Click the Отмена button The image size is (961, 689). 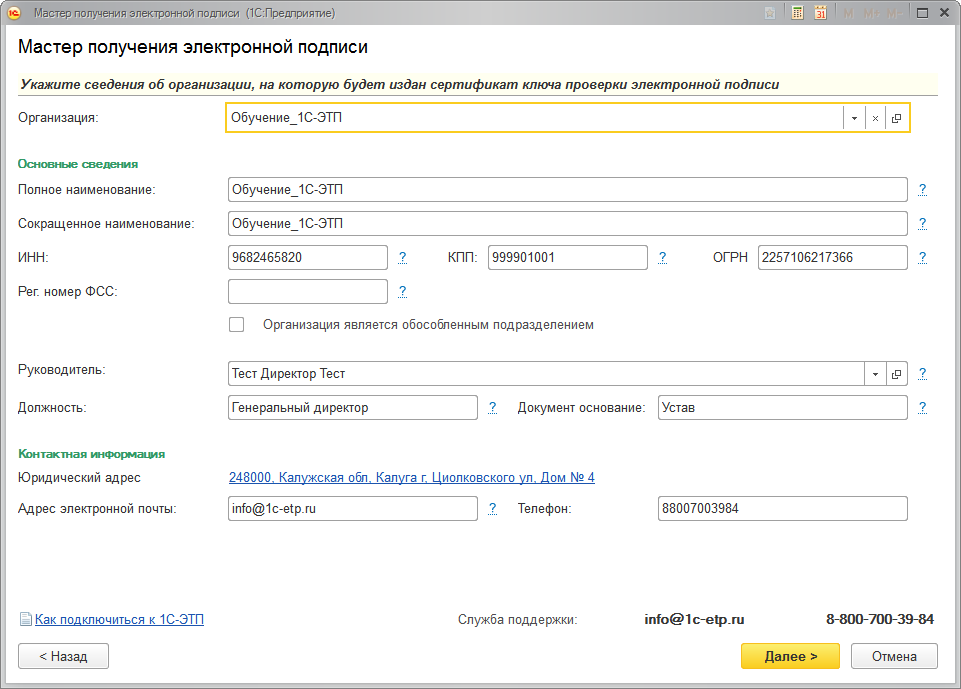tap(893, 656)
